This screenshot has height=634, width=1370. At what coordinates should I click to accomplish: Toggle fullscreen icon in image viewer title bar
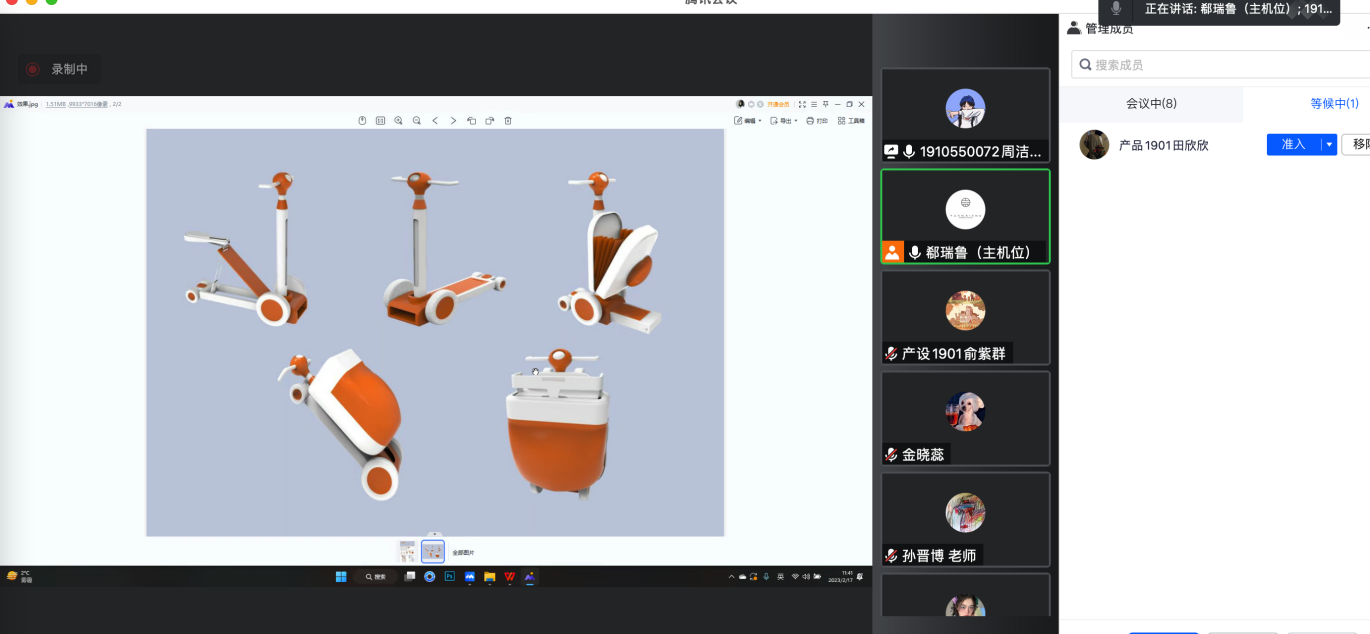click(x=801, y=104)
